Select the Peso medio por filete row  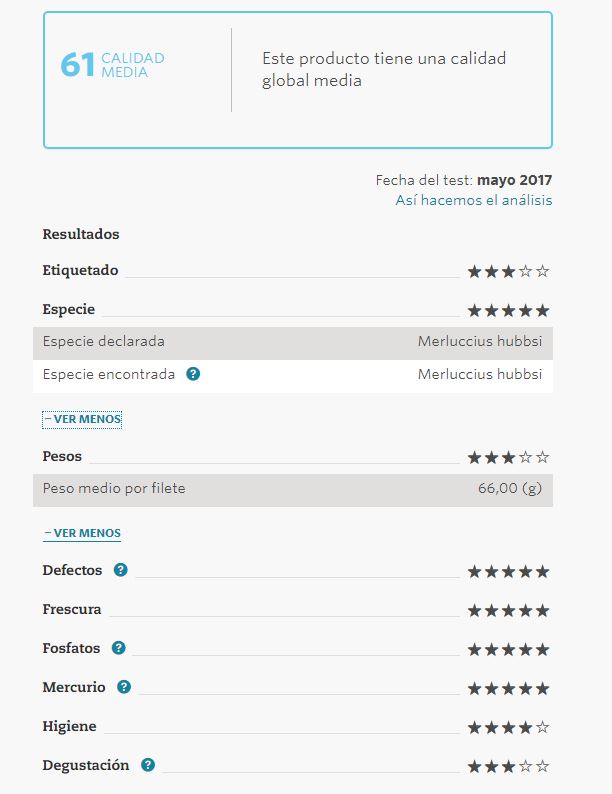[x=292, y=489]
